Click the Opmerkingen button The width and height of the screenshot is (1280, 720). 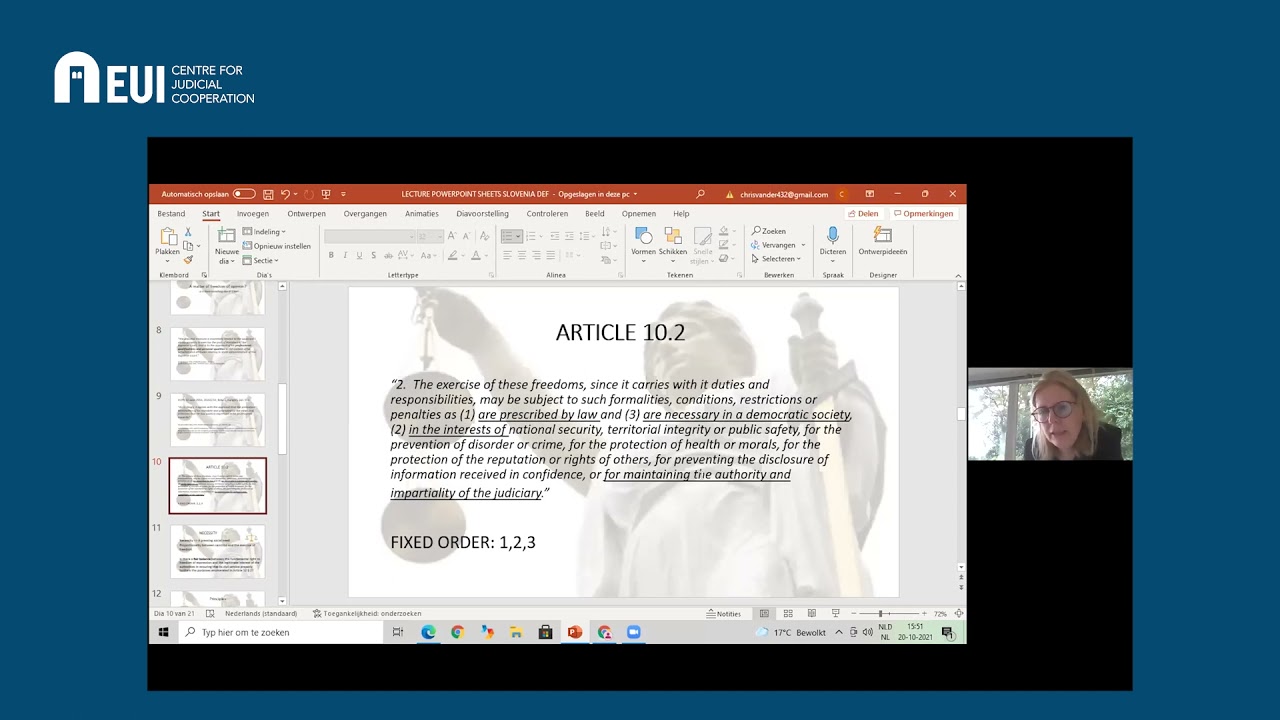[x=923, y=213]
